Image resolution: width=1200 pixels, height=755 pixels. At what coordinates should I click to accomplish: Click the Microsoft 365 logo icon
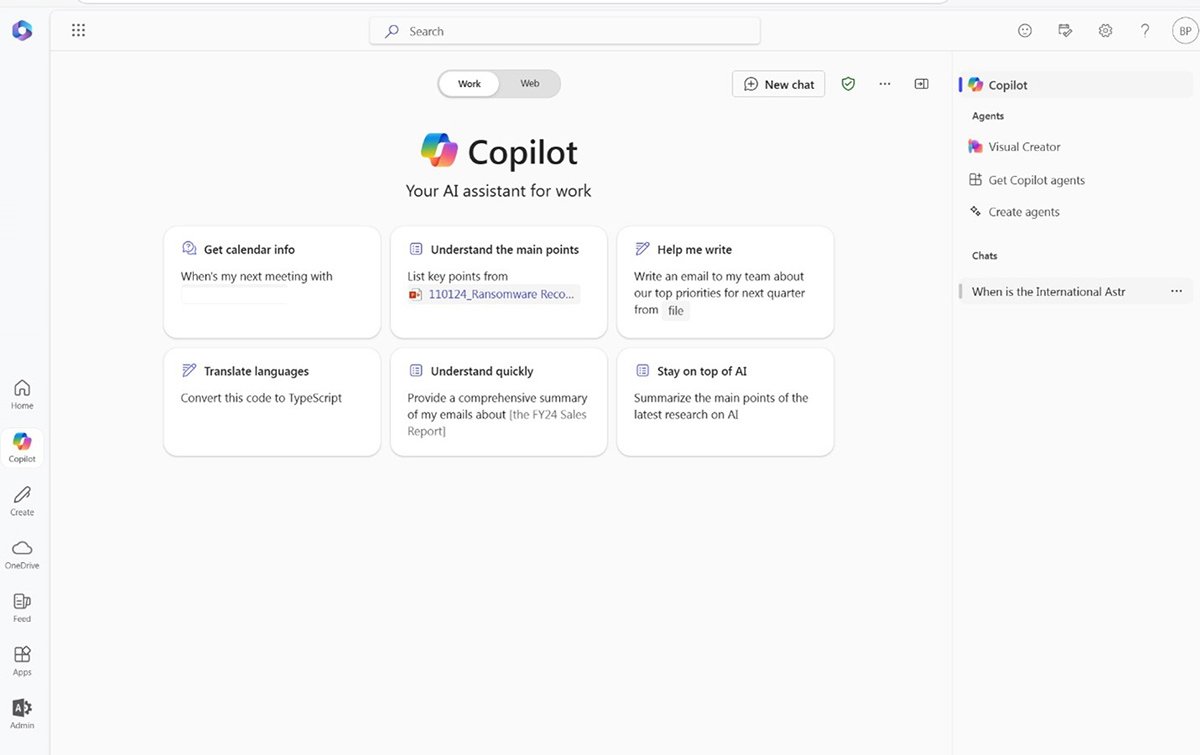pos(22,31)
